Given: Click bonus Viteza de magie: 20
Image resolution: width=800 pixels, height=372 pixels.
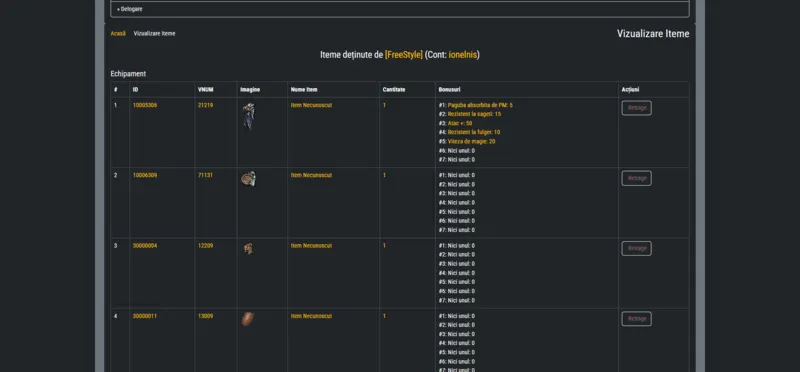Looking at the screenshot, I should coord(471,141).
